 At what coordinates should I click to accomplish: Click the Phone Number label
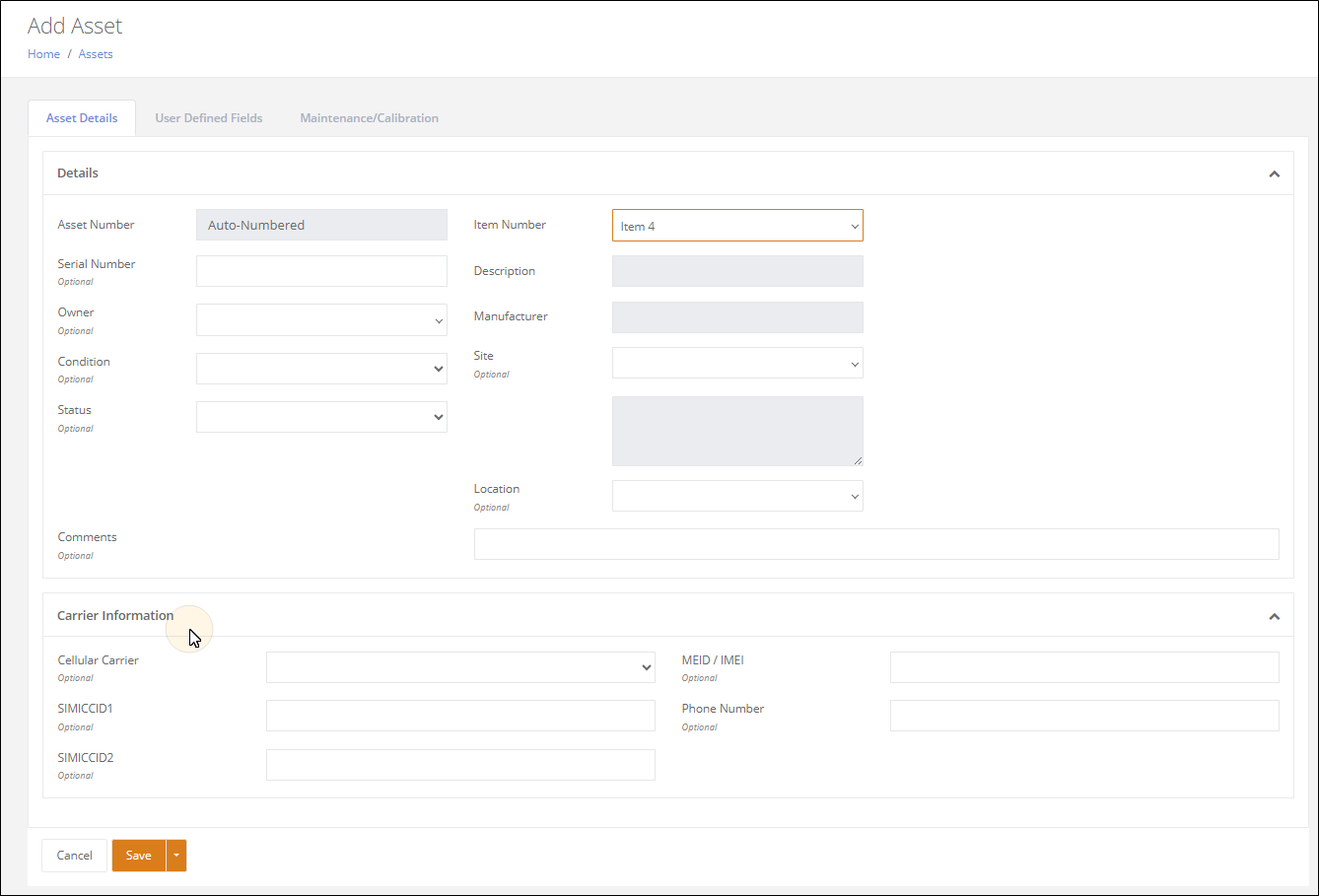pos(723,709)
